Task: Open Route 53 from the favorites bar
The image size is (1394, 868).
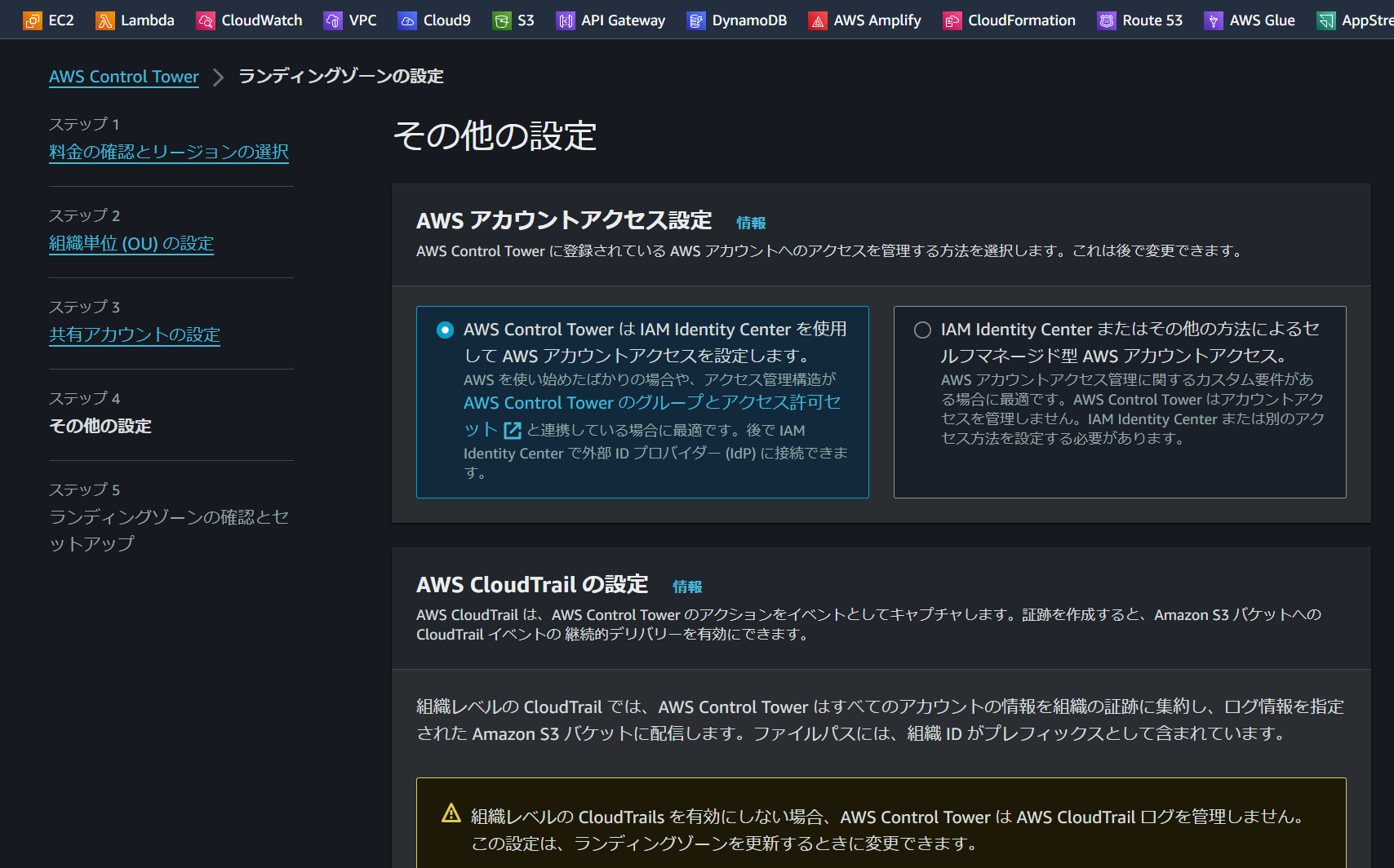Action: (1152, 20)
